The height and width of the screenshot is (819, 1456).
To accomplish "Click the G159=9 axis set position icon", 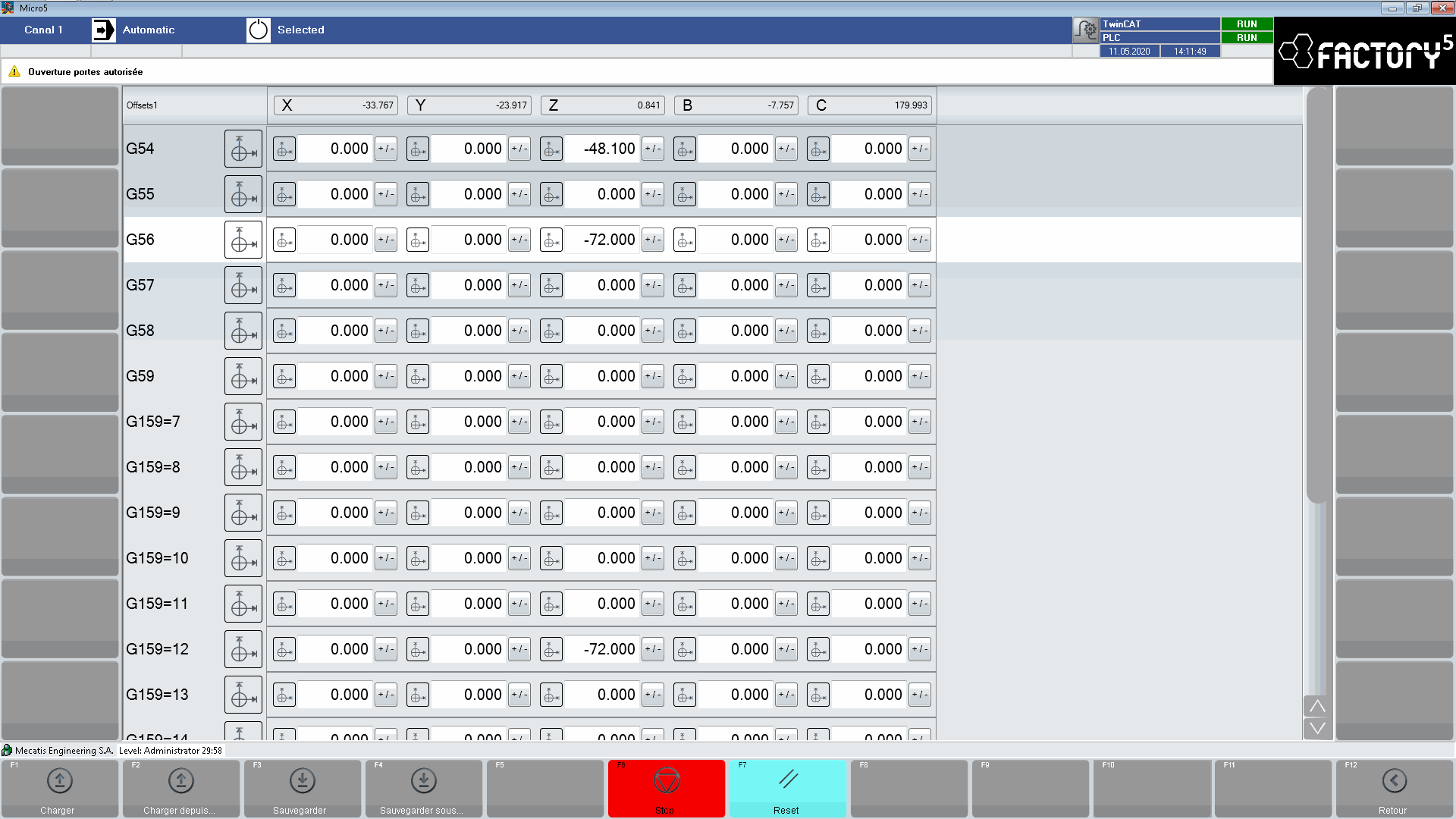I will [243, 512].
